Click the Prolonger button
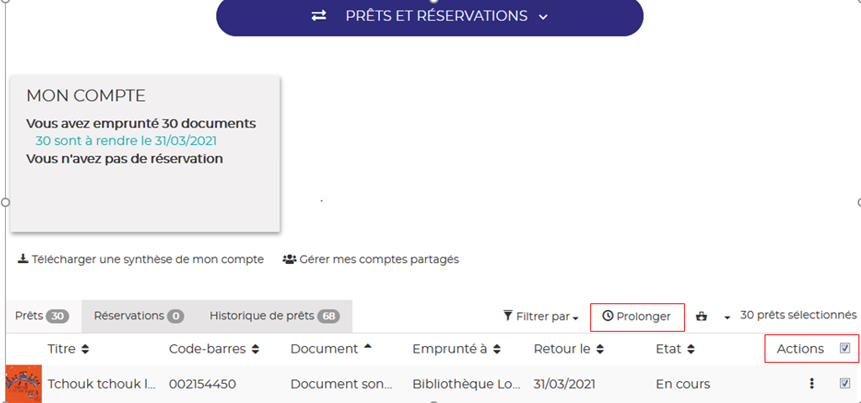The image size is (861, 403). click(x=637, y=316)
